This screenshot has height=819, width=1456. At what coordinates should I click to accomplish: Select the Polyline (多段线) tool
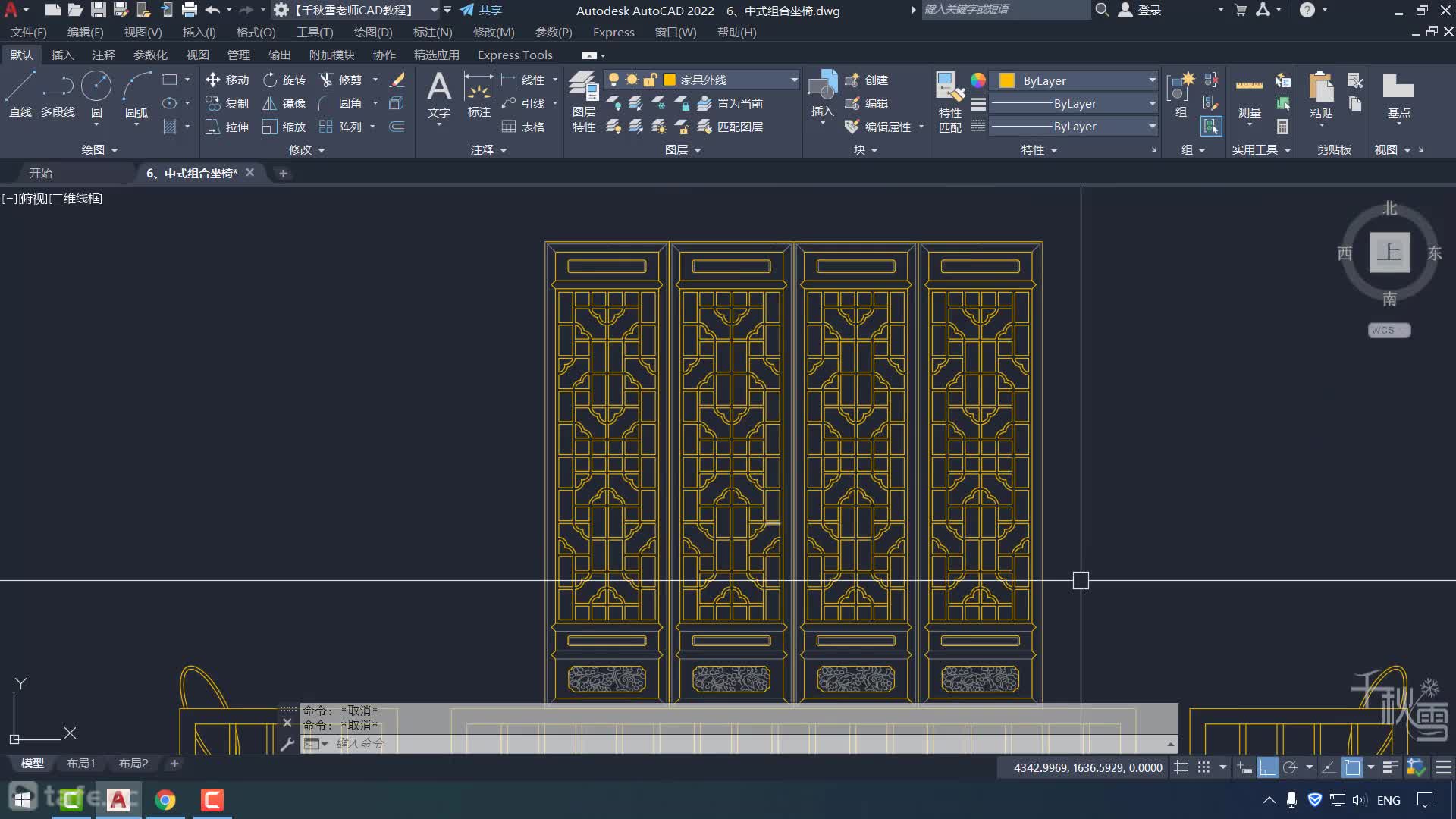58,94
